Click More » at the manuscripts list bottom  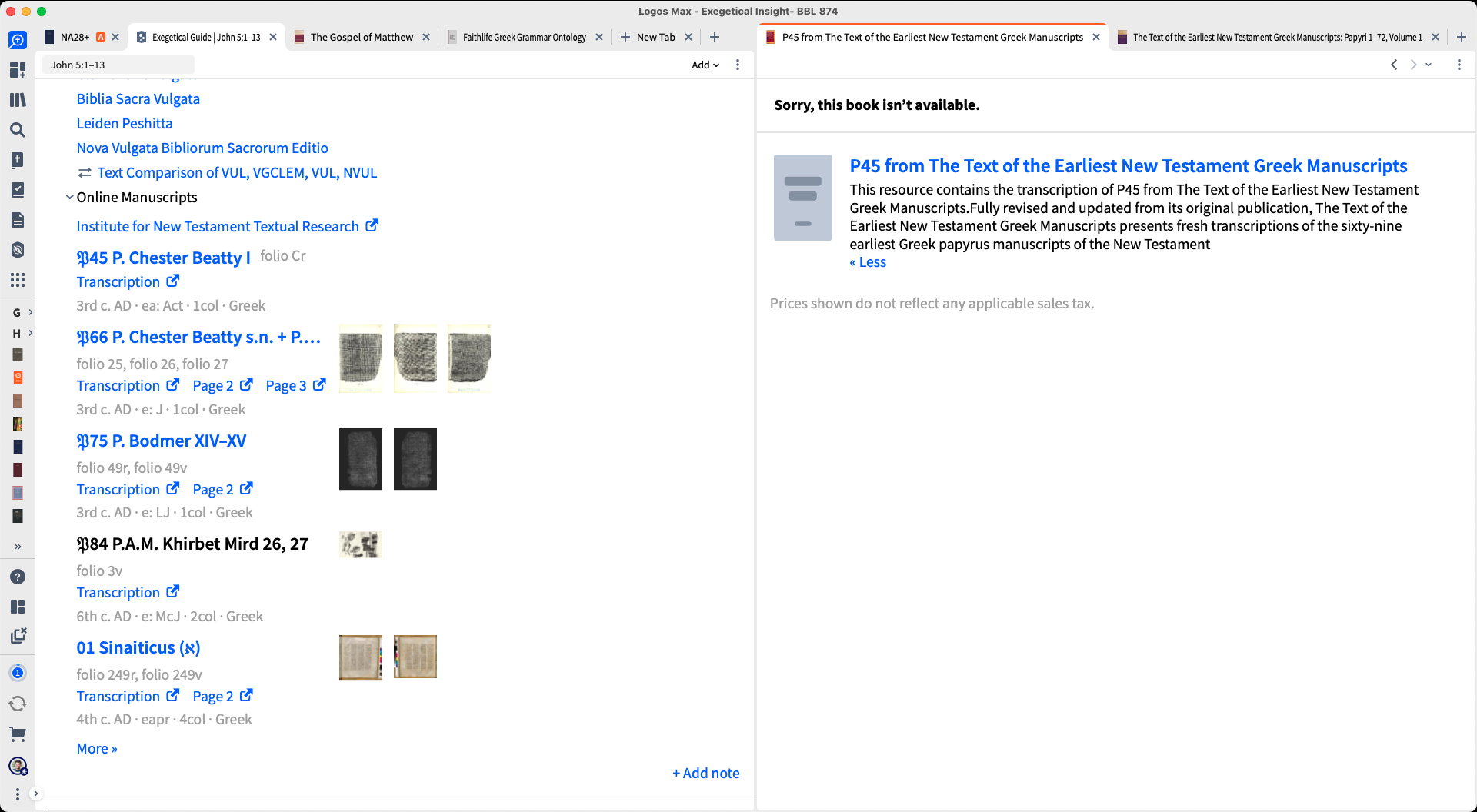point(97,749)
